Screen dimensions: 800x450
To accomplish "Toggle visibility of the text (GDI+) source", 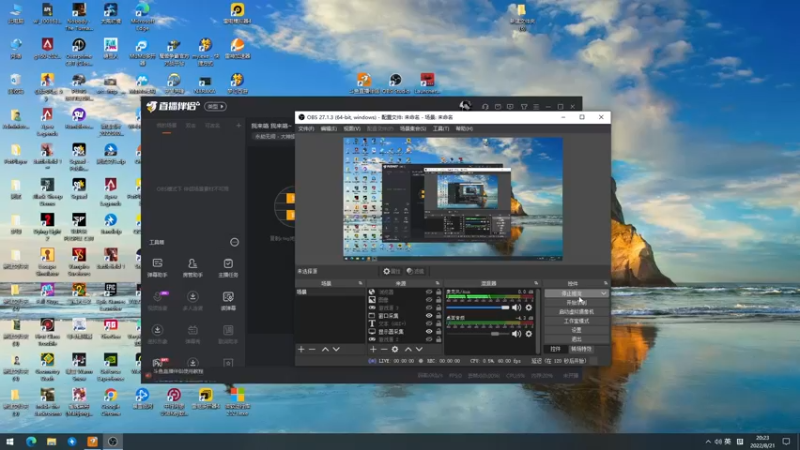I will coord(429,323).
